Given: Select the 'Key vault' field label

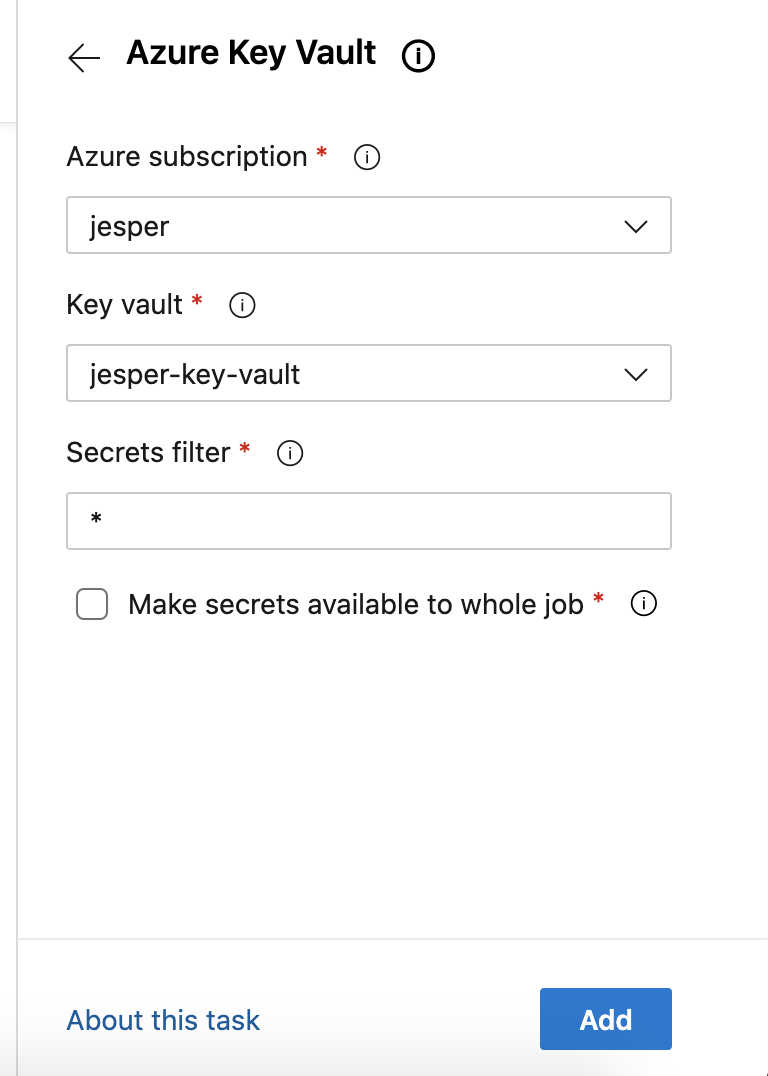Looking at the screenshot, I should (x=124, y=305).
